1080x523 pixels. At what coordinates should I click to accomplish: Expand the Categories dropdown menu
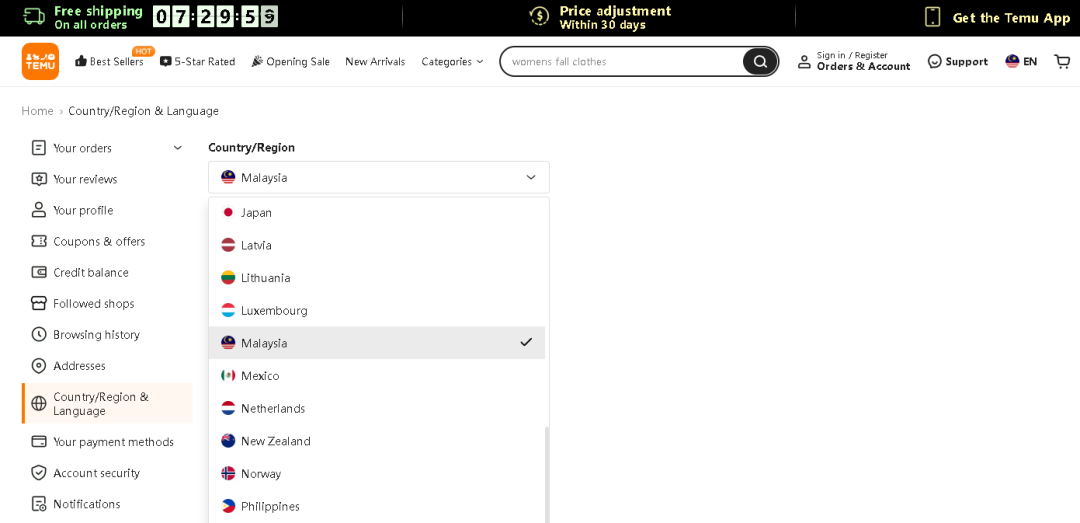tap(452, 62)
